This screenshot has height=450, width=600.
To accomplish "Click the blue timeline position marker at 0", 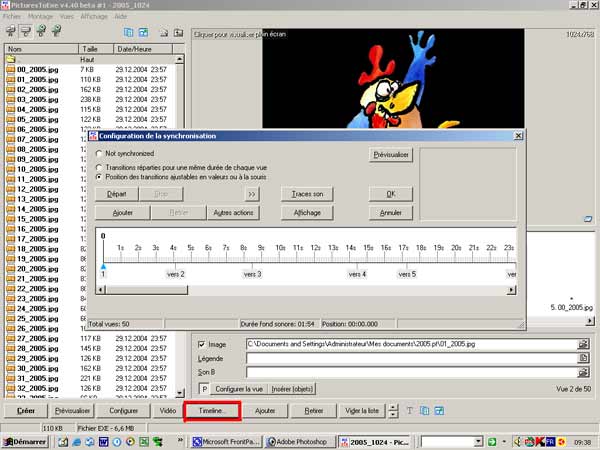I will 103,266.
